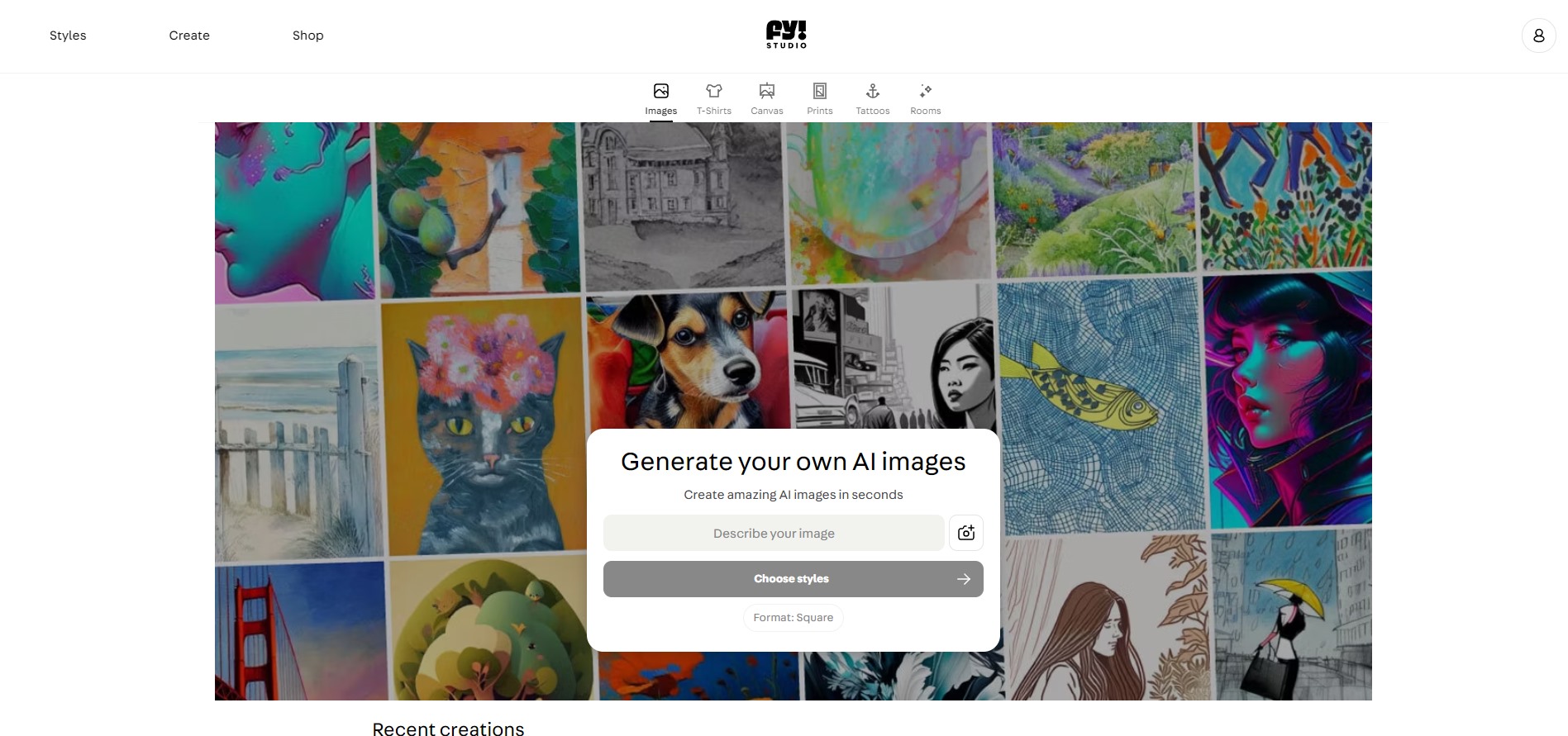Open the Styles menu
This screenshot has height=736, width=1568.
pyautogui.click(x=68, y=36)
